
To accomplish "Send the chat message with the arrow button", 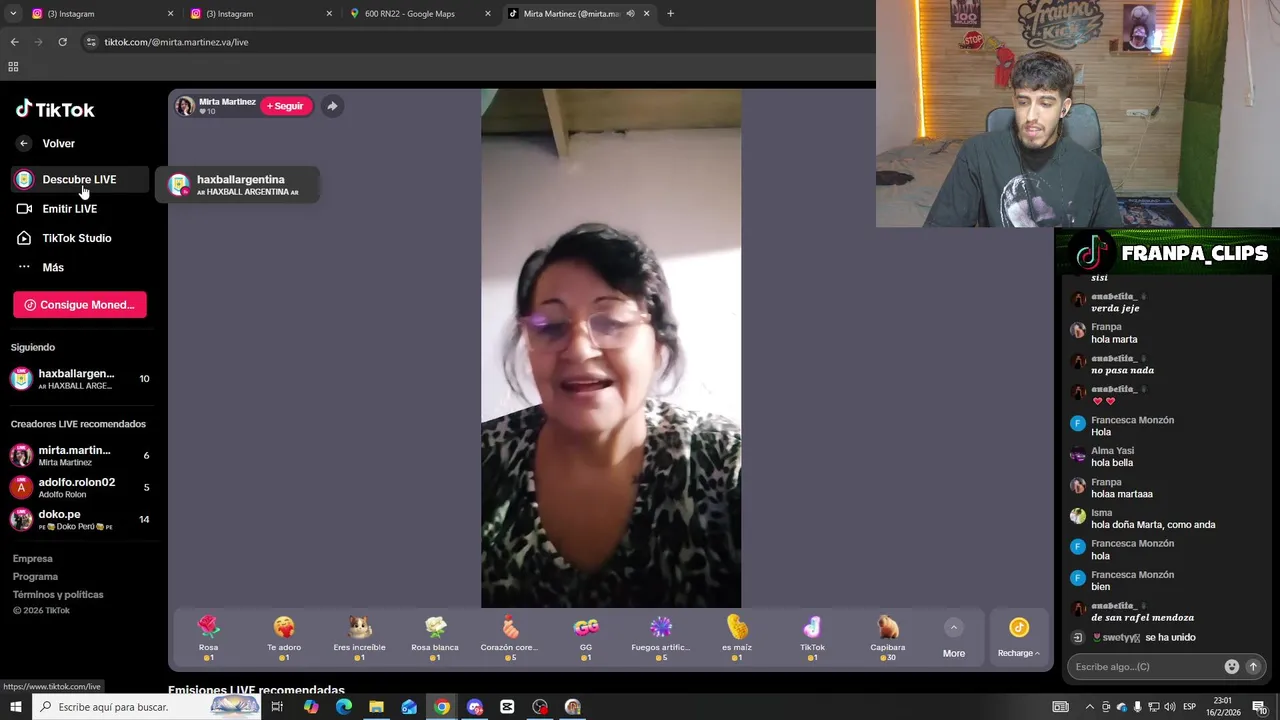I will pos(1253,667).
